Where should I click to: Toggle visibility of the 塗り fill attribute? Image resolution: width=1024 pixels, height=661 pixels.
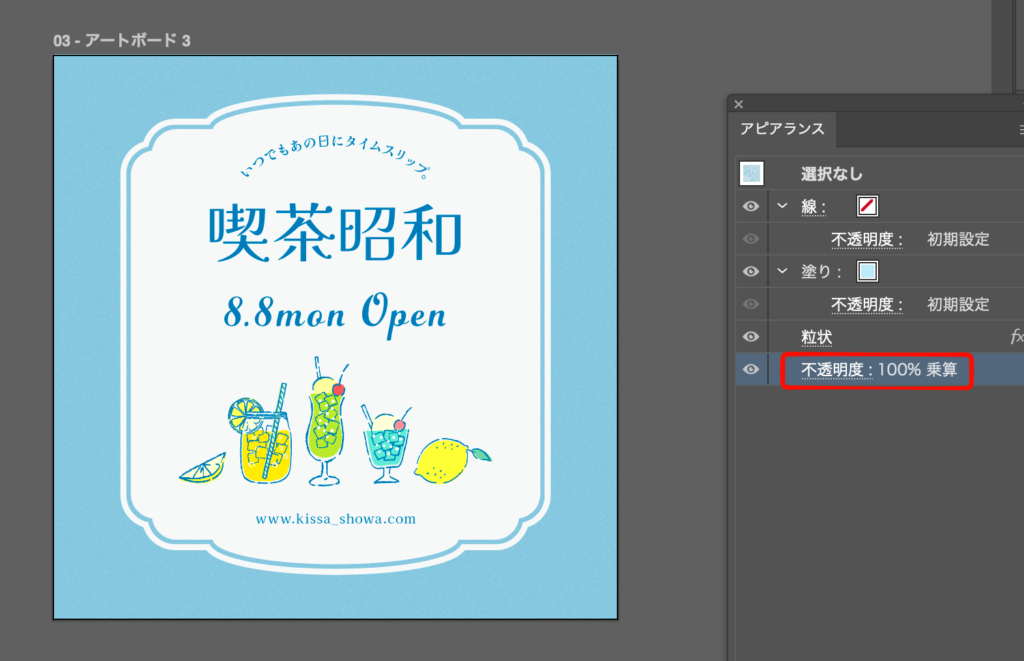click(x=751, y=271)
